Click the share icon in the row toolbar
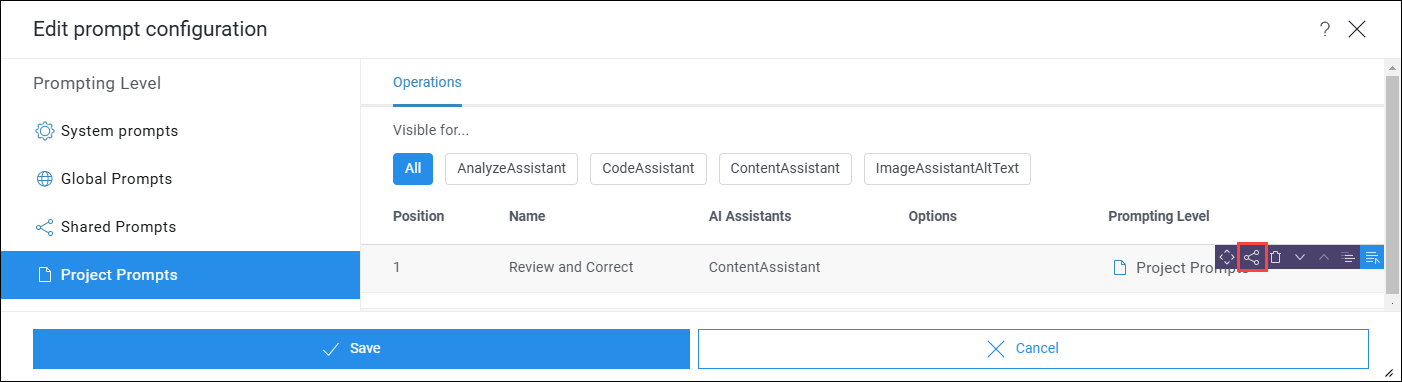The height and width of the screenshot is (382, 1402). pyautogui.click(x=1252, y=257)
